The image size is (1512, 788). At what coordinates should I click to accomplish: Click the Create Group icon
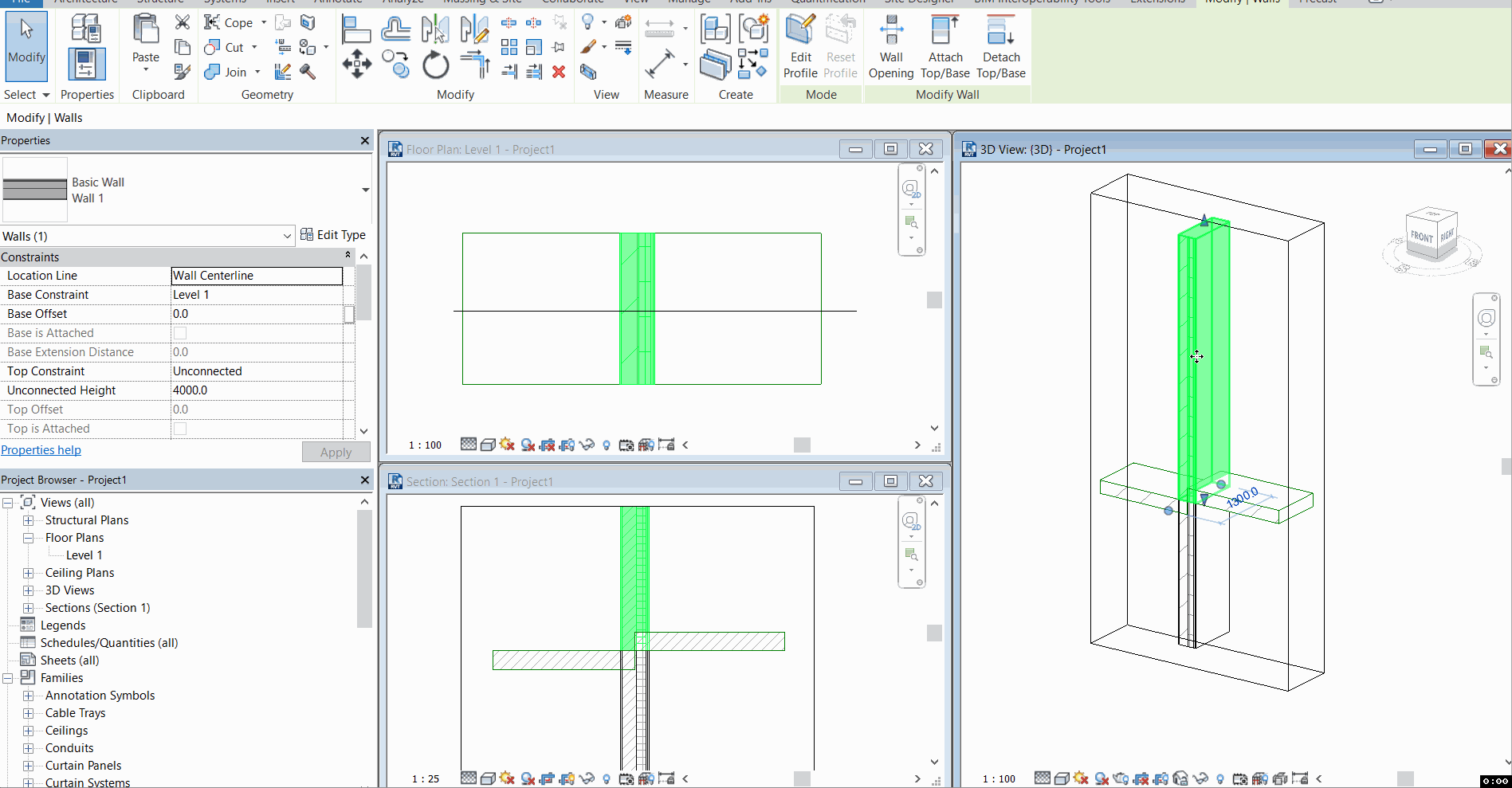[x=754, y=29]
